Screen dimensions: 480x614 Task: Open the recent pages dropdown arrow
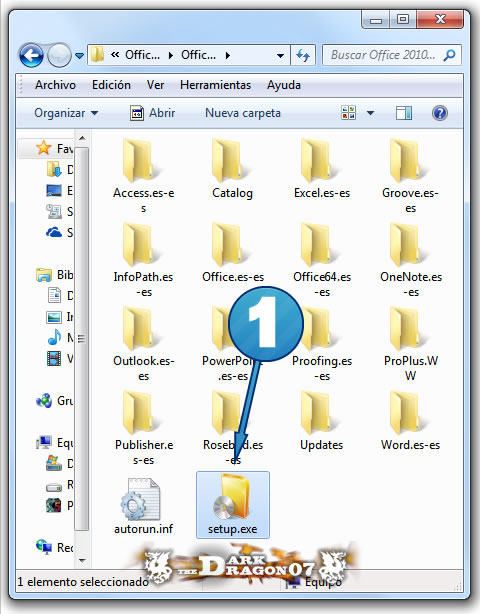[79, 56]
